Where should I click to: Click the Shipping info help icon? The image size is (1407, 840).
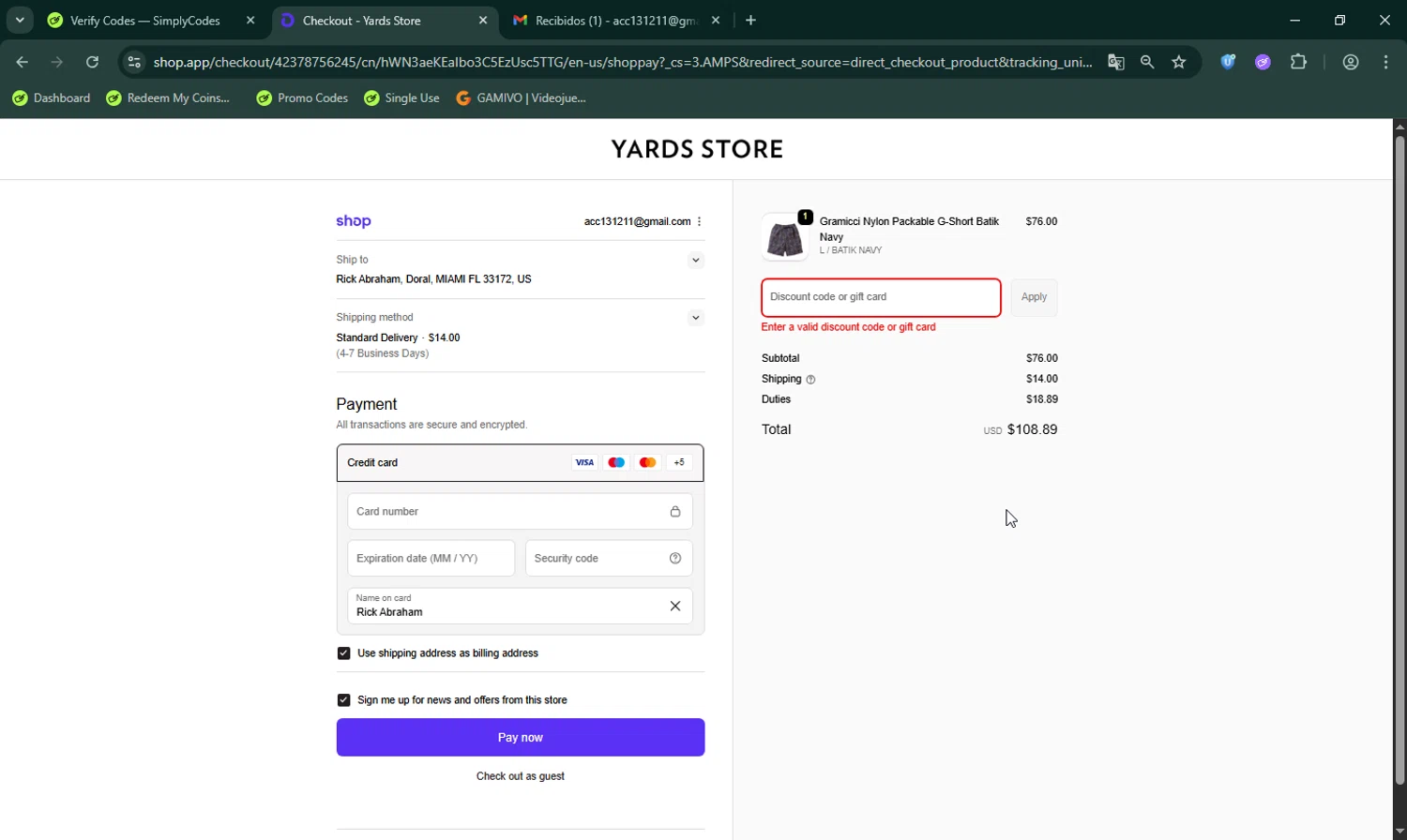pyautogui.click(x=810, y=380)
